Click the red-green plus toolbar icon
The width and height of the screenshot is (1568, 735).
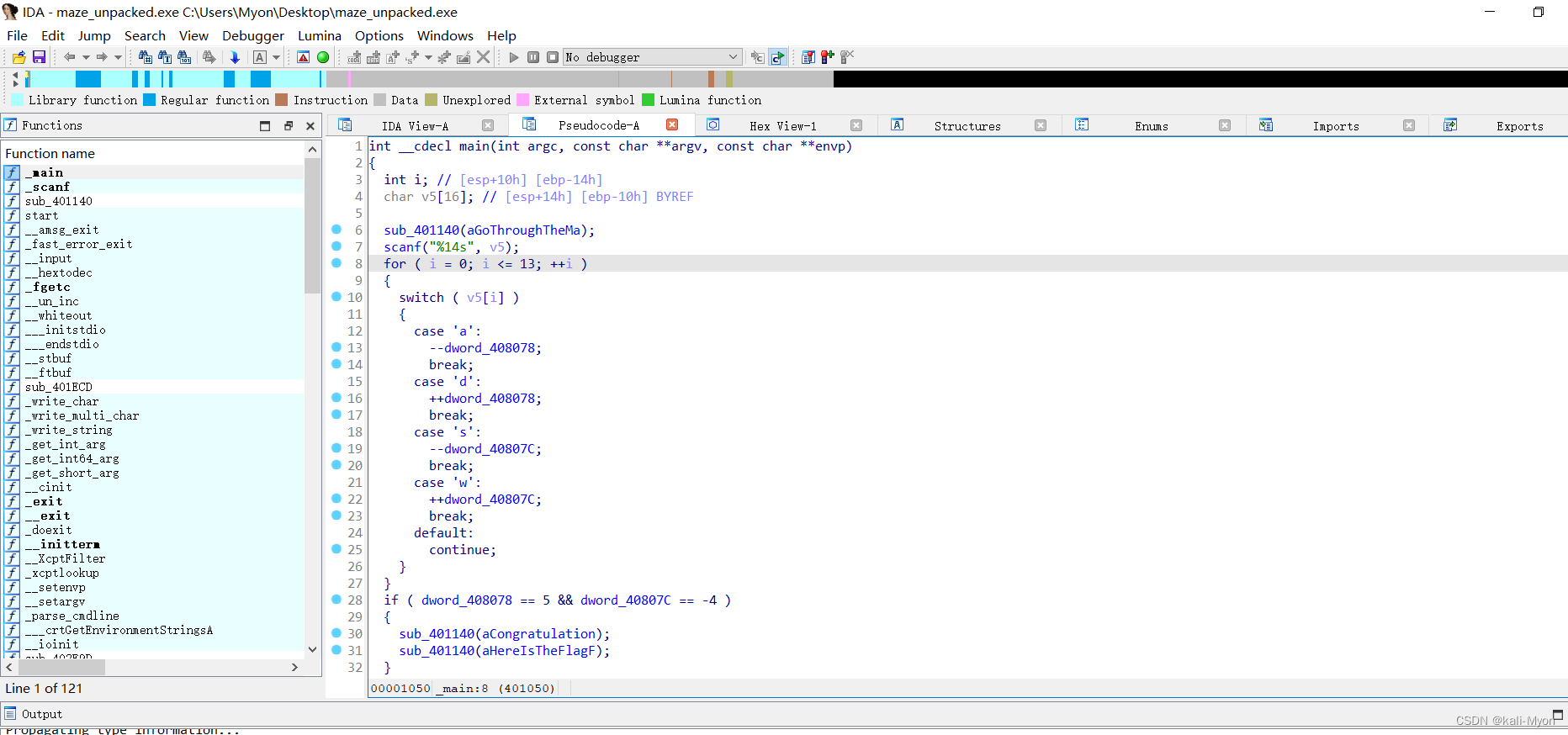pos(828,57)
